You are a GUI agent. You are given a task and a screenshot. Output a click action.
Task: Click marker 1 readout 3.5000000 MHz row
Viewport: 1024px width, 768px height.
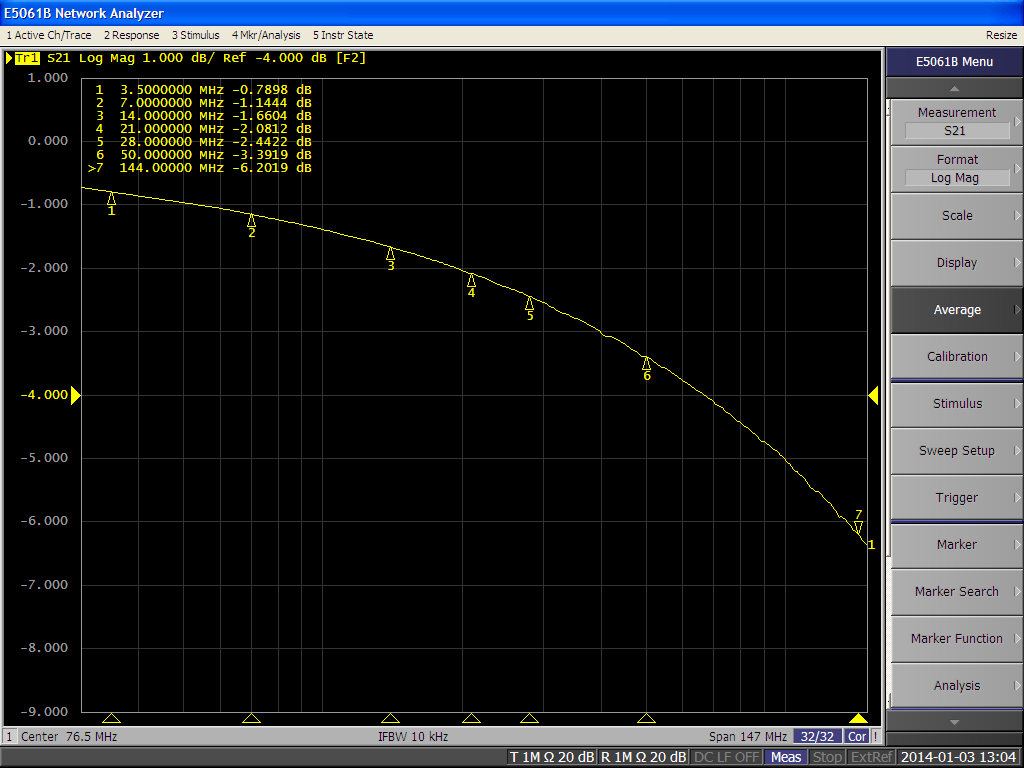point(203,90)
